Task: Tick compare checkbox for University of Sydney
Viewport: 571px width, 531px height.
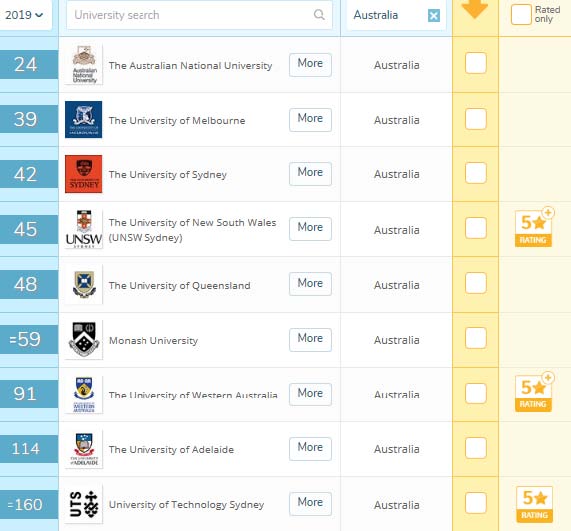Action: tap(476, 173)
